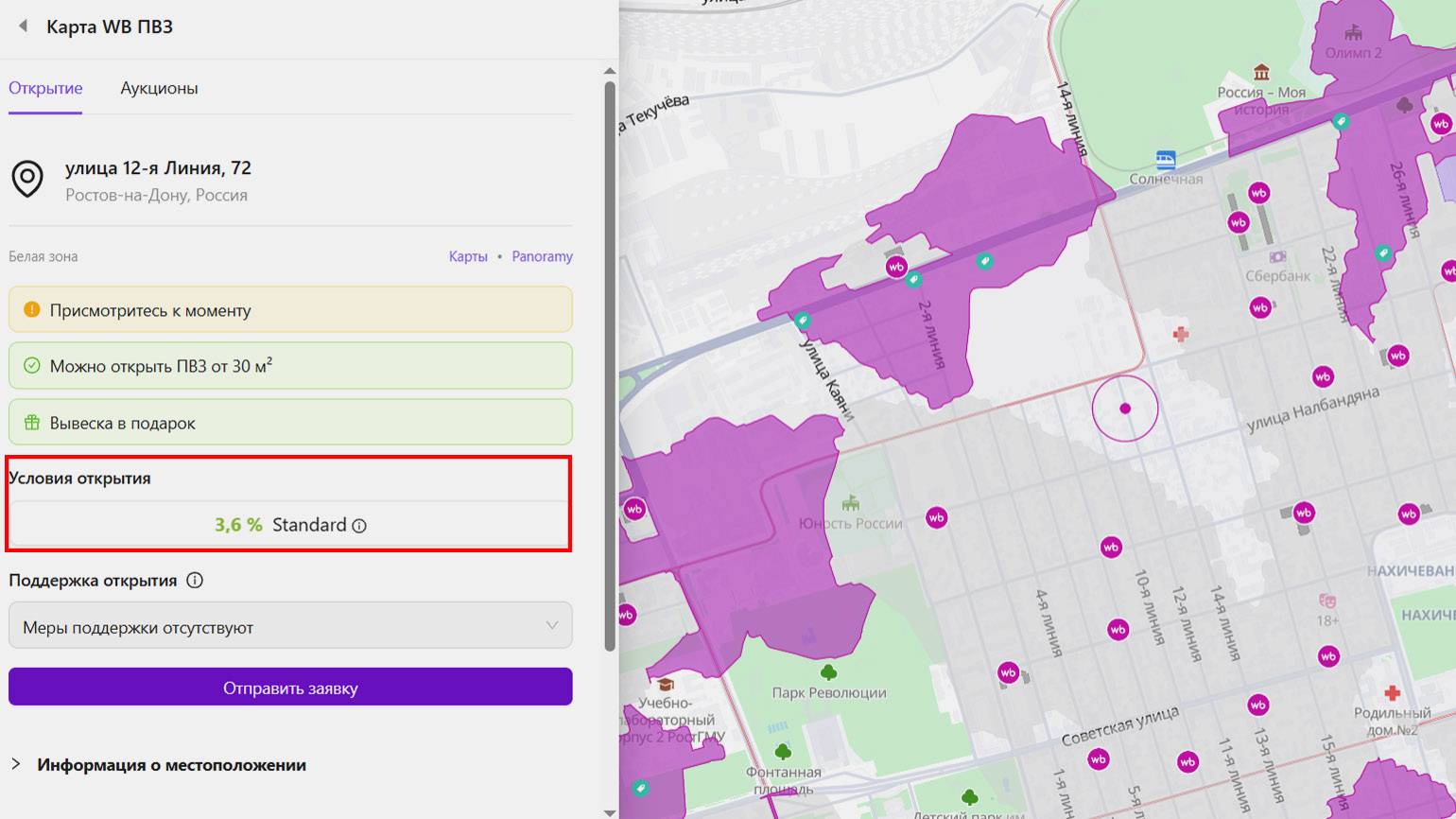
Task: Click the left panel's vertical scrollbar thumb
Action: pyautogui.click(x=611, y=366)
